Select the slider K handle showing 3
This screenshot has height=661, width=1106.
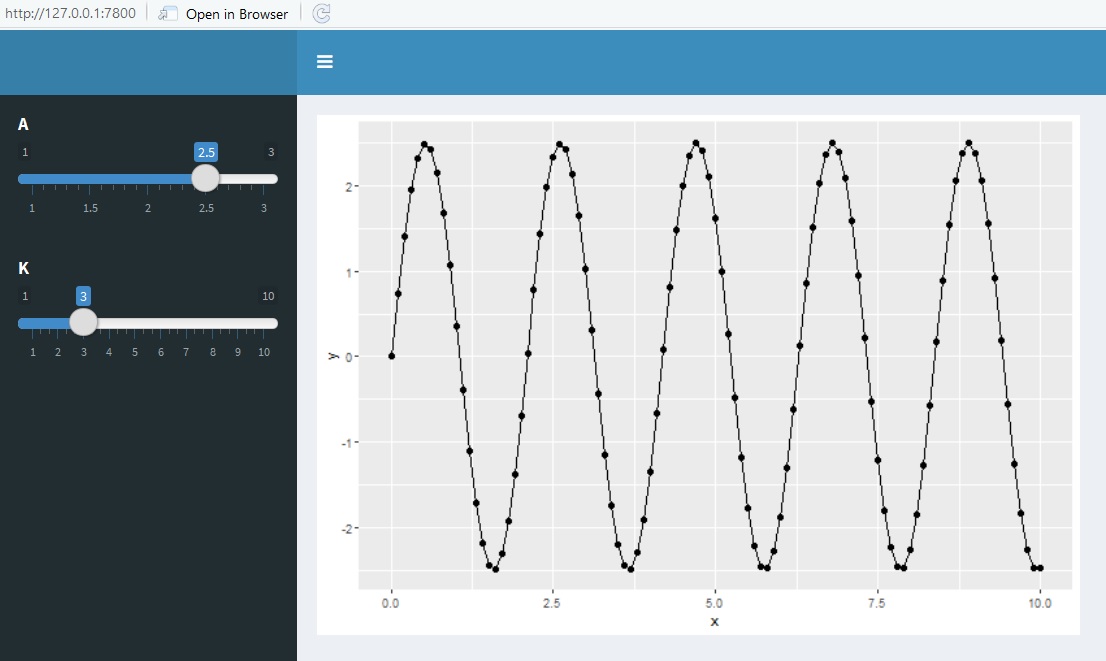click(84, 322)
